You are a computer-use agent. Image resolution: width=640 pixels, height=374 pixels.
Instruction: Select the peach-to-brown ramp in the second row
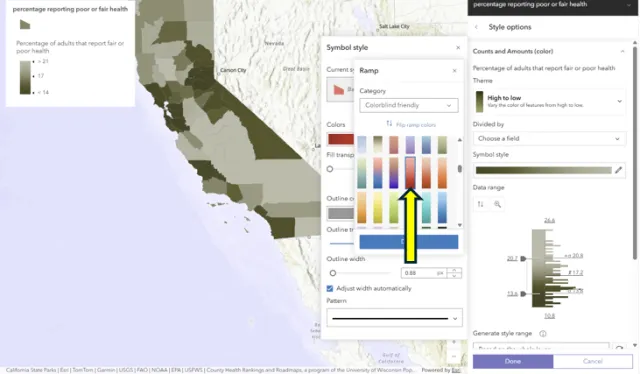(426, 173)
